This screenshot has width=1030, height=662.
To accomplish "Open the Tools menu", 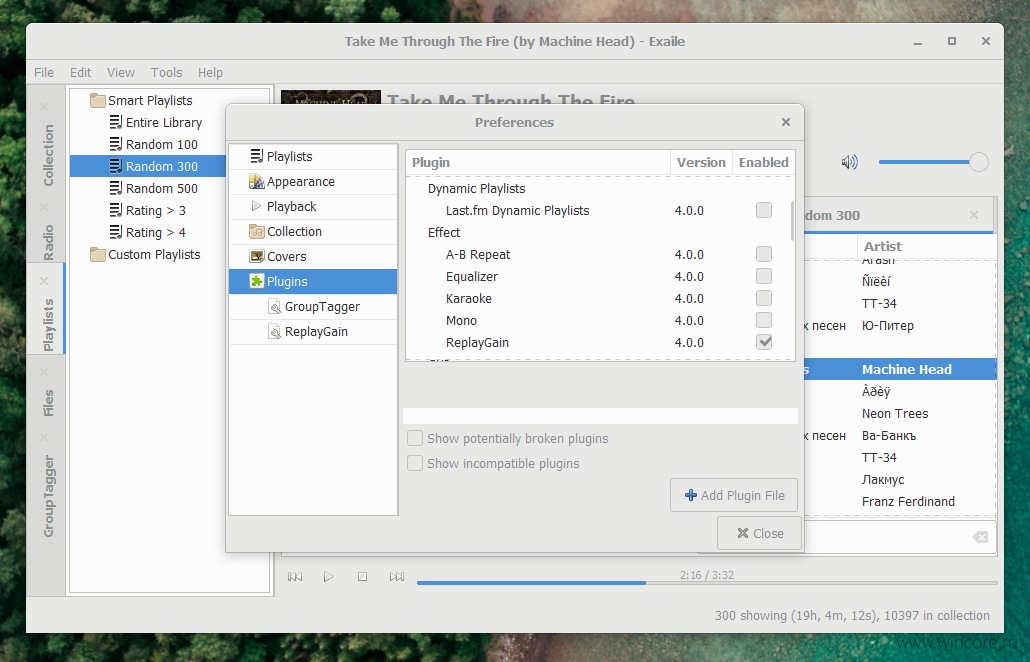I will (166, 72).
